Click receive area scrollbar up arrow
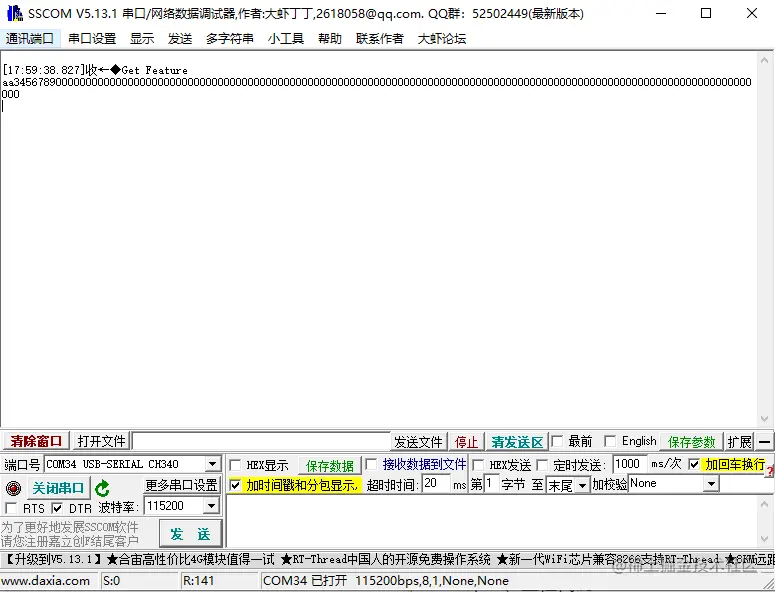 [x=764, y=59]
